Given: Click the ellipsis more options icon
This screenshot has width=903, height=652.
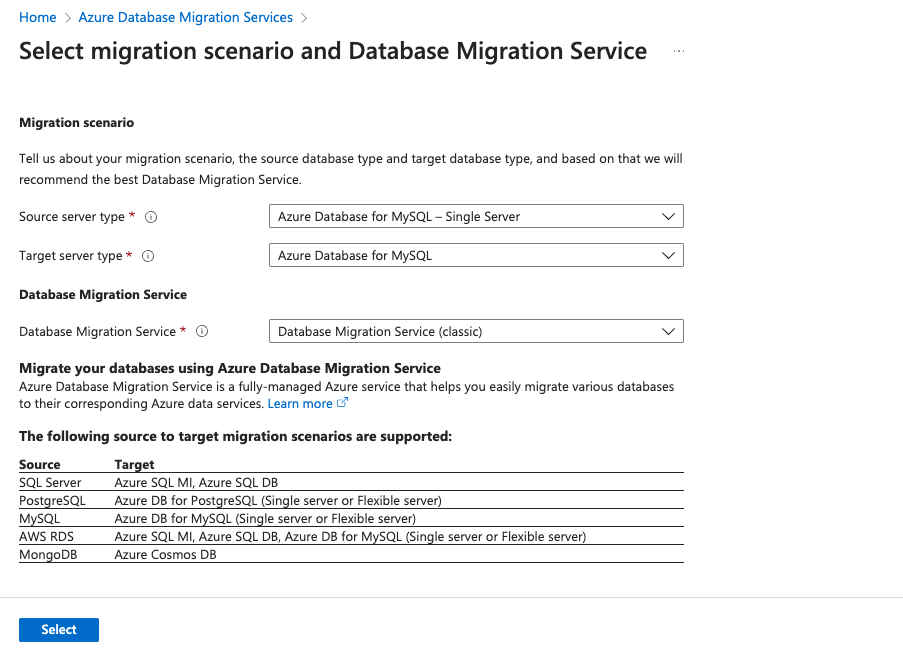Looking at the screenshot, I should [680, 51].
